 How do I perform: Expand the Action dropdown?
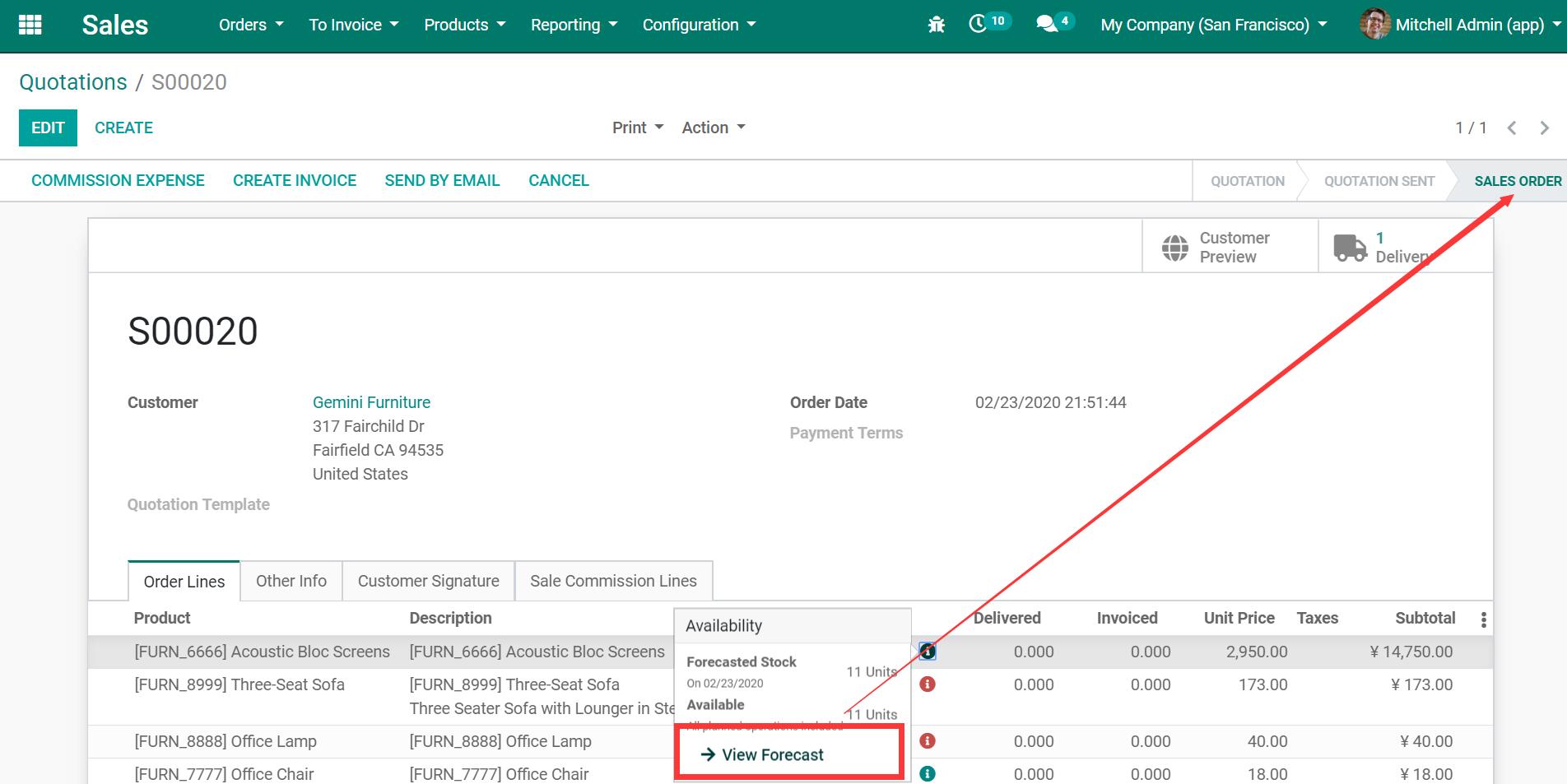pos(713,128)
